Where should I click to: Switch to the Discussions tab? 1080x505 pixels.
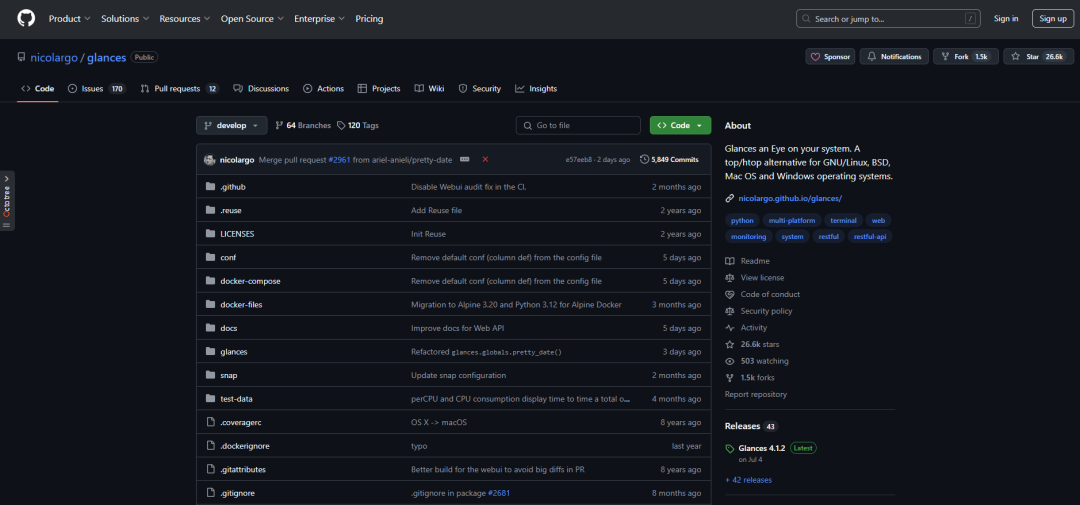(261, 88)
